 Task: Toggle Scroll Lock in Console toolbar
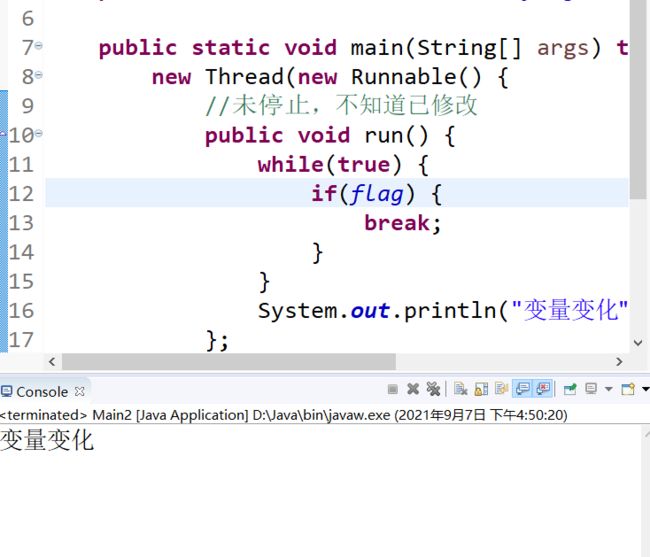coord(481,389)
